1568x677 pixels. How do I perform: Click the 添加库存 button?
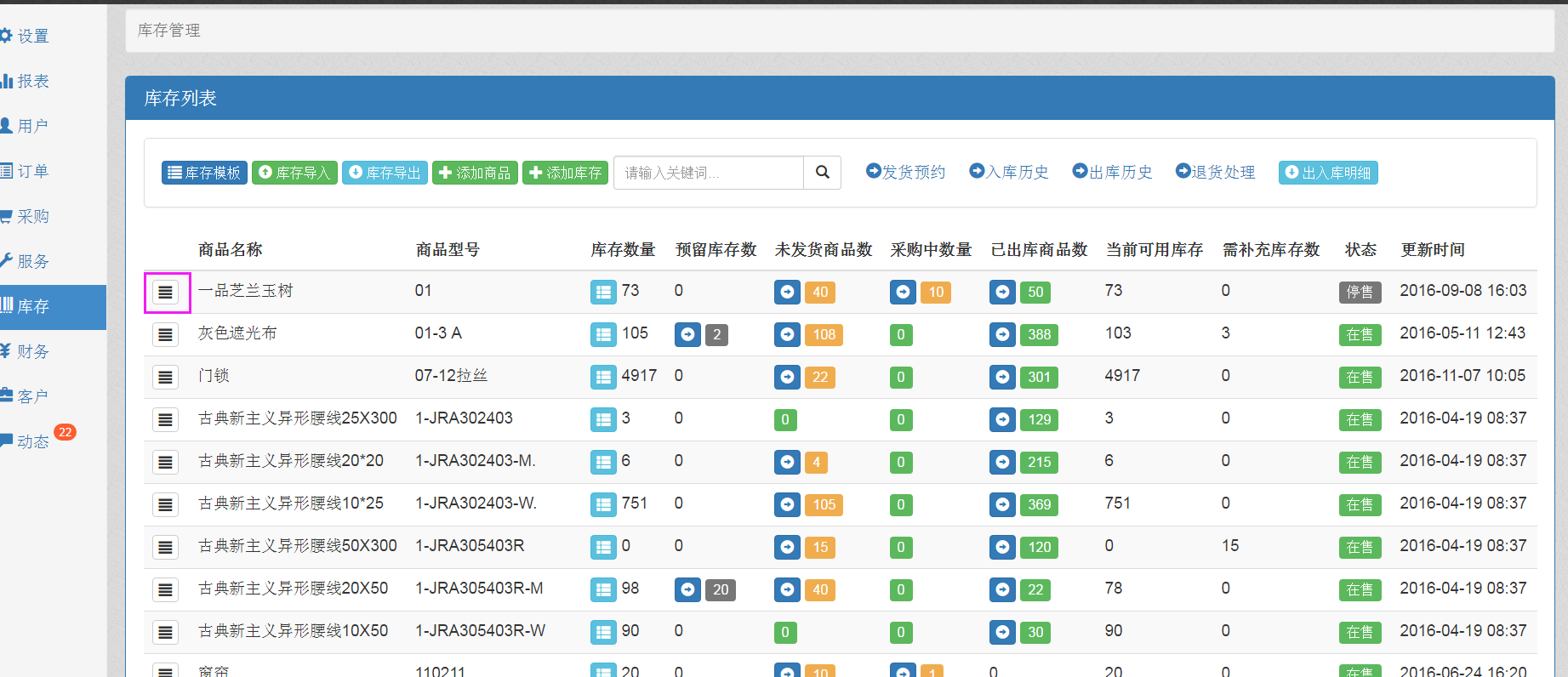point(565,173)
